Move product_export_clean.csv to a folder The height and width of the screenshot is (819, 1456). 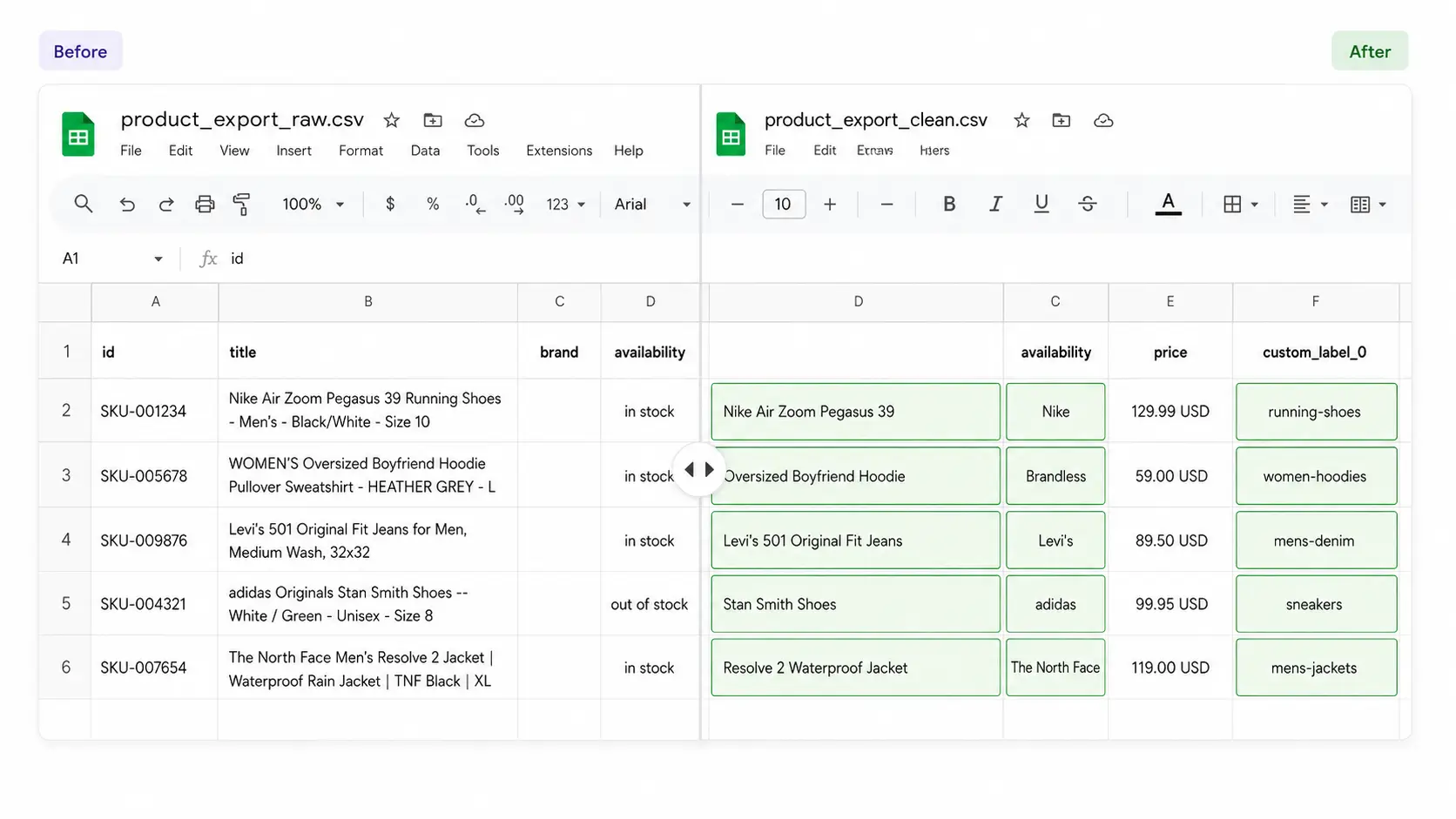[1062, 120]
